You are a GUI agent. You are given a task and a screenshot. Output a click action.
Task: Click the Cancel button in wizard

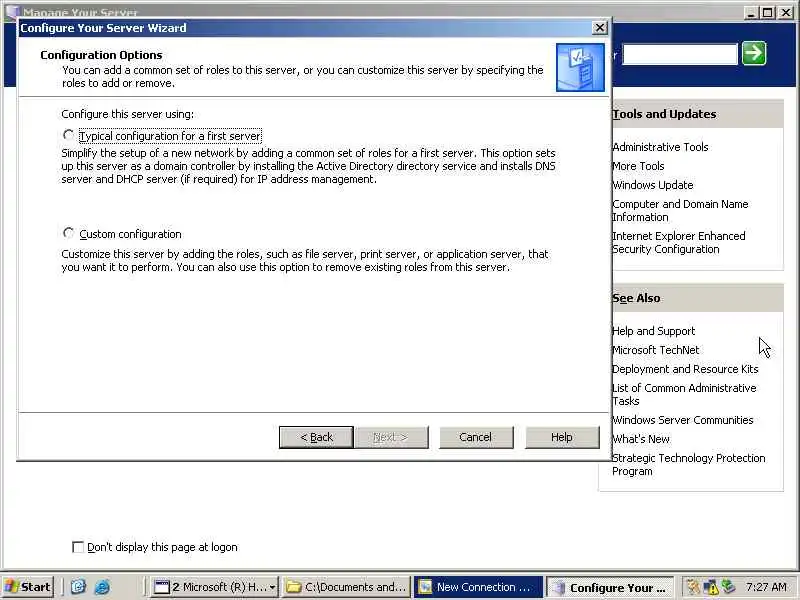tap(476, 437)
